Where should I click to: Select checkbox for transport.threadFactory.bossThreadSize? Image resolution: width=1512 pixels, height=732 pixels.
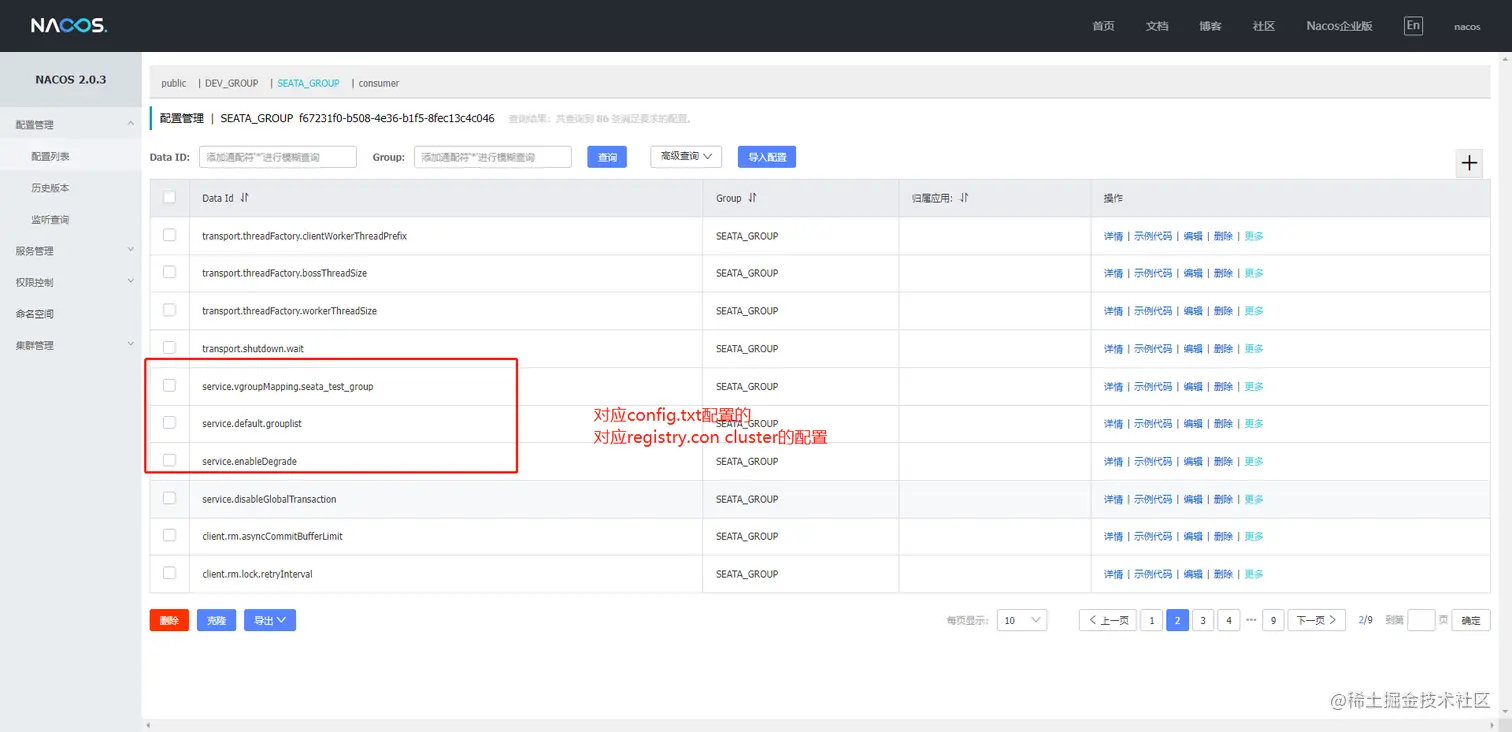[x=169, y=272]
